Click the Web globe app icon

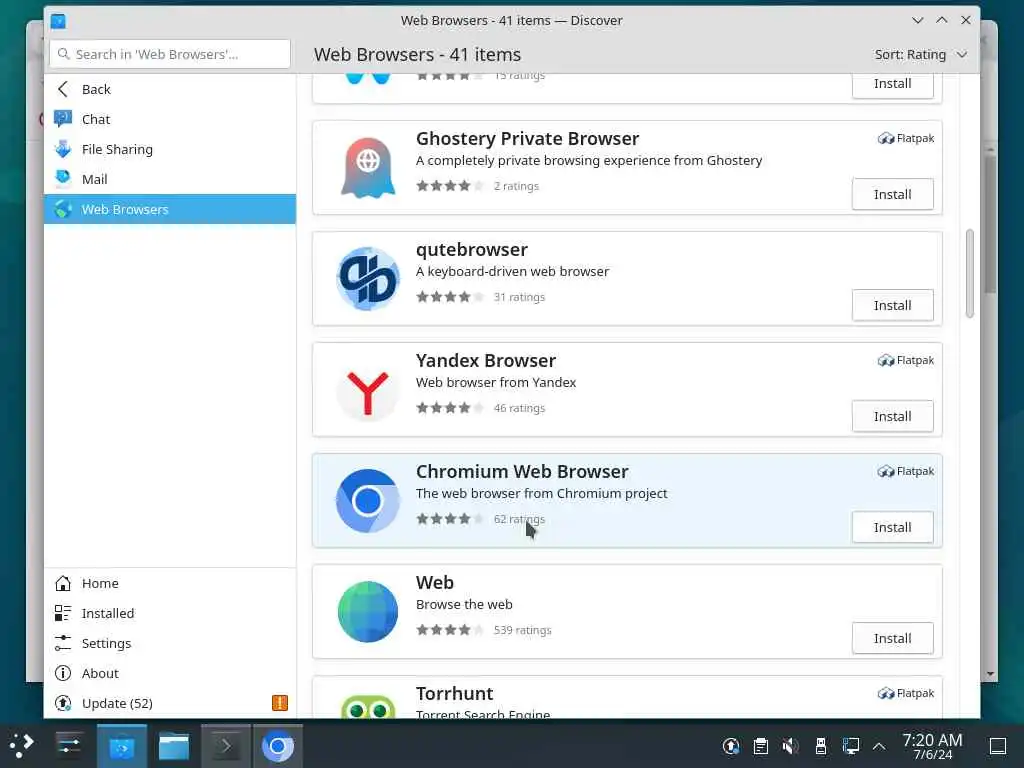tap(368, 612)
